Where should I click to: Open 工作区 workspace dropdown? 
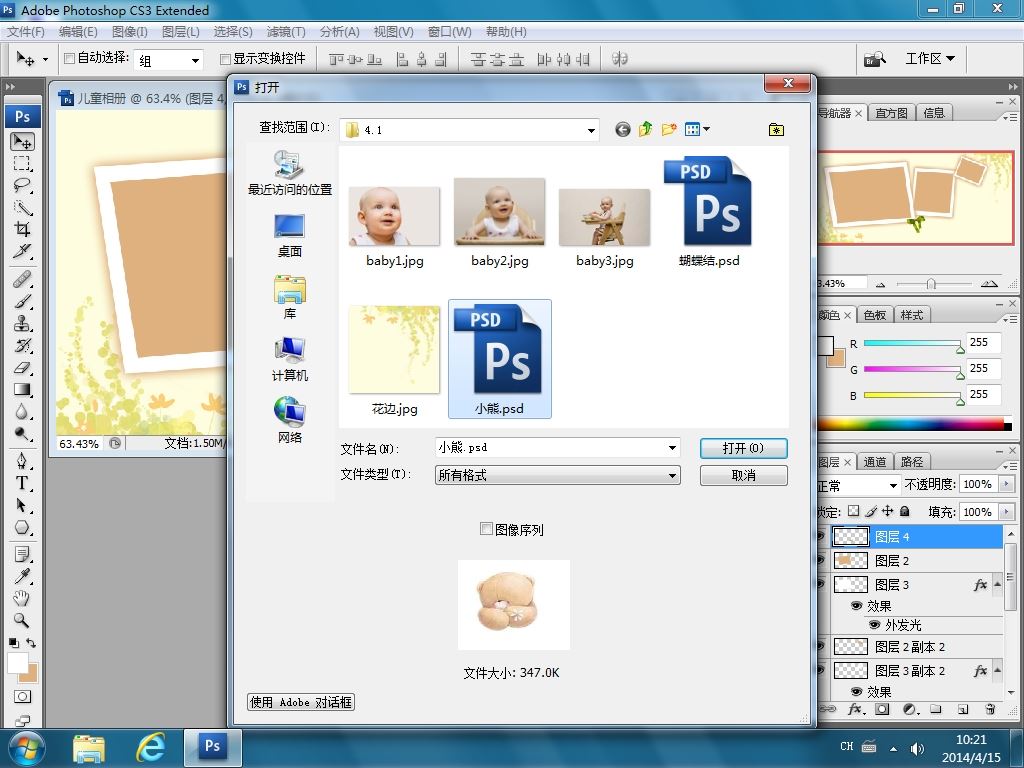(x=930, y=59)
